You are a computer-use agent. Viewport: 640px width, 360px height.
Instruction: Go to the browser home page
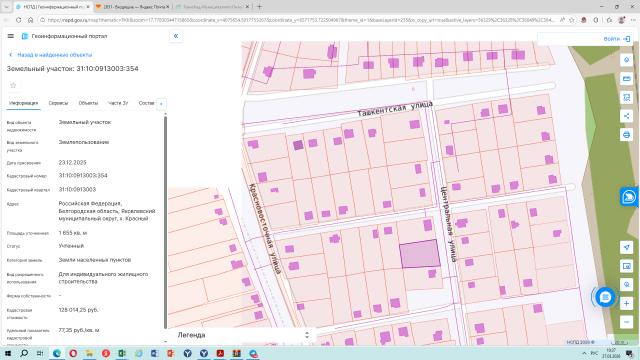pyautogui.click(x=31, y=20)
